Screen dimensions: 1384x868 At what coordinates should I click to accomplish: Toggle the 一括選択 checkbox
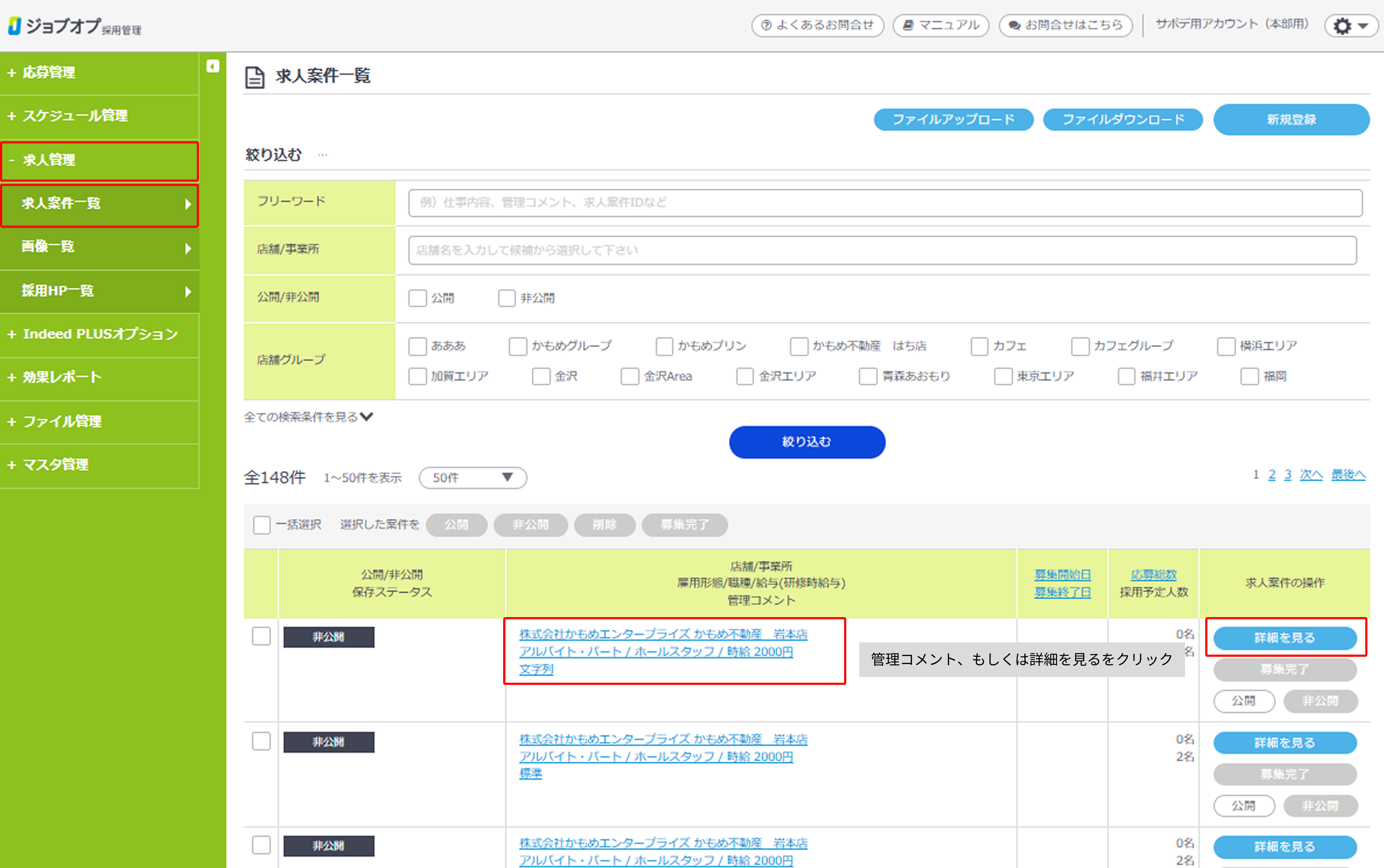[262, 525]
